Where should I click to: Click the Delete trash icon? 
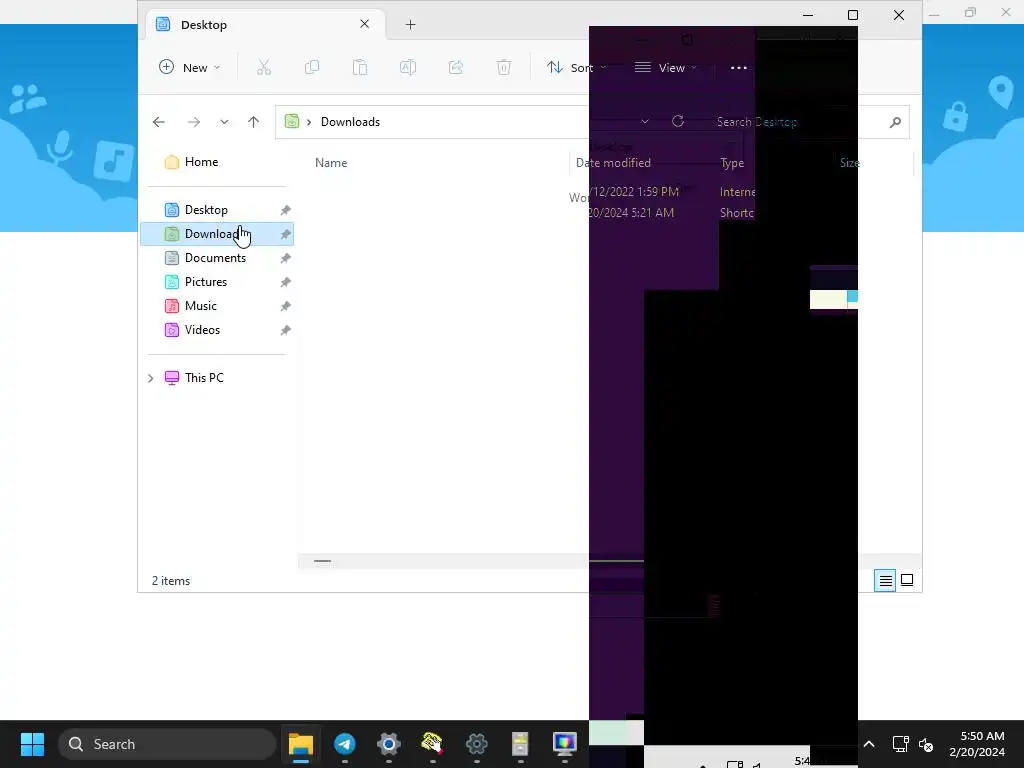[x=504, y=67]
